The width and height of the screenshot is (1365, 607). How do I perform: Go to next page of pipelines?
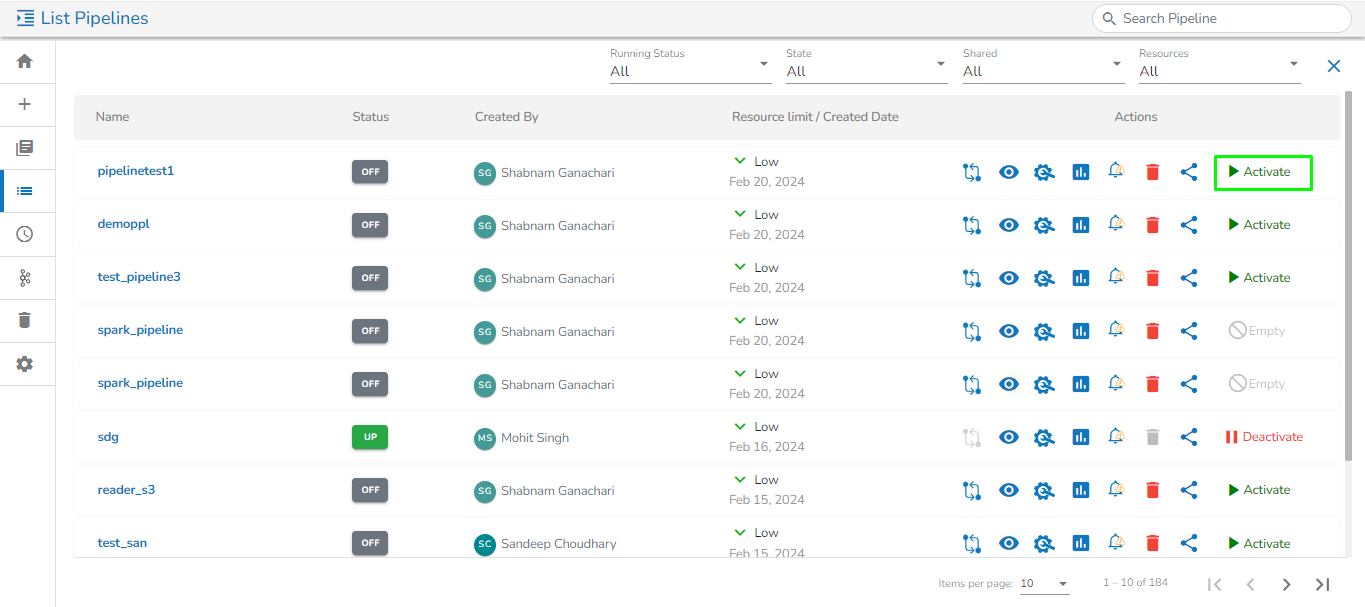coord(1287,584)
